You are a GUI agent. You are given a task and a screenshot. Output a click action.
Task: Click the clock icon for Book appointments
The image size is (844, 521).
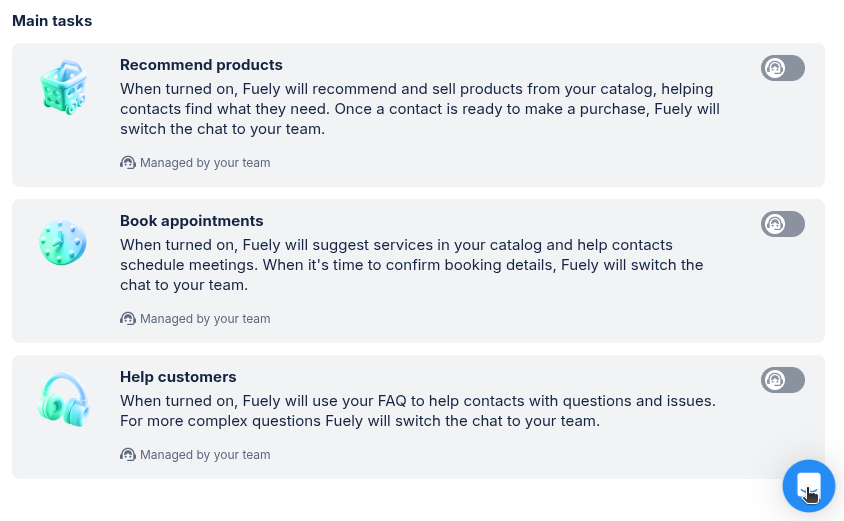pos(63,242)
